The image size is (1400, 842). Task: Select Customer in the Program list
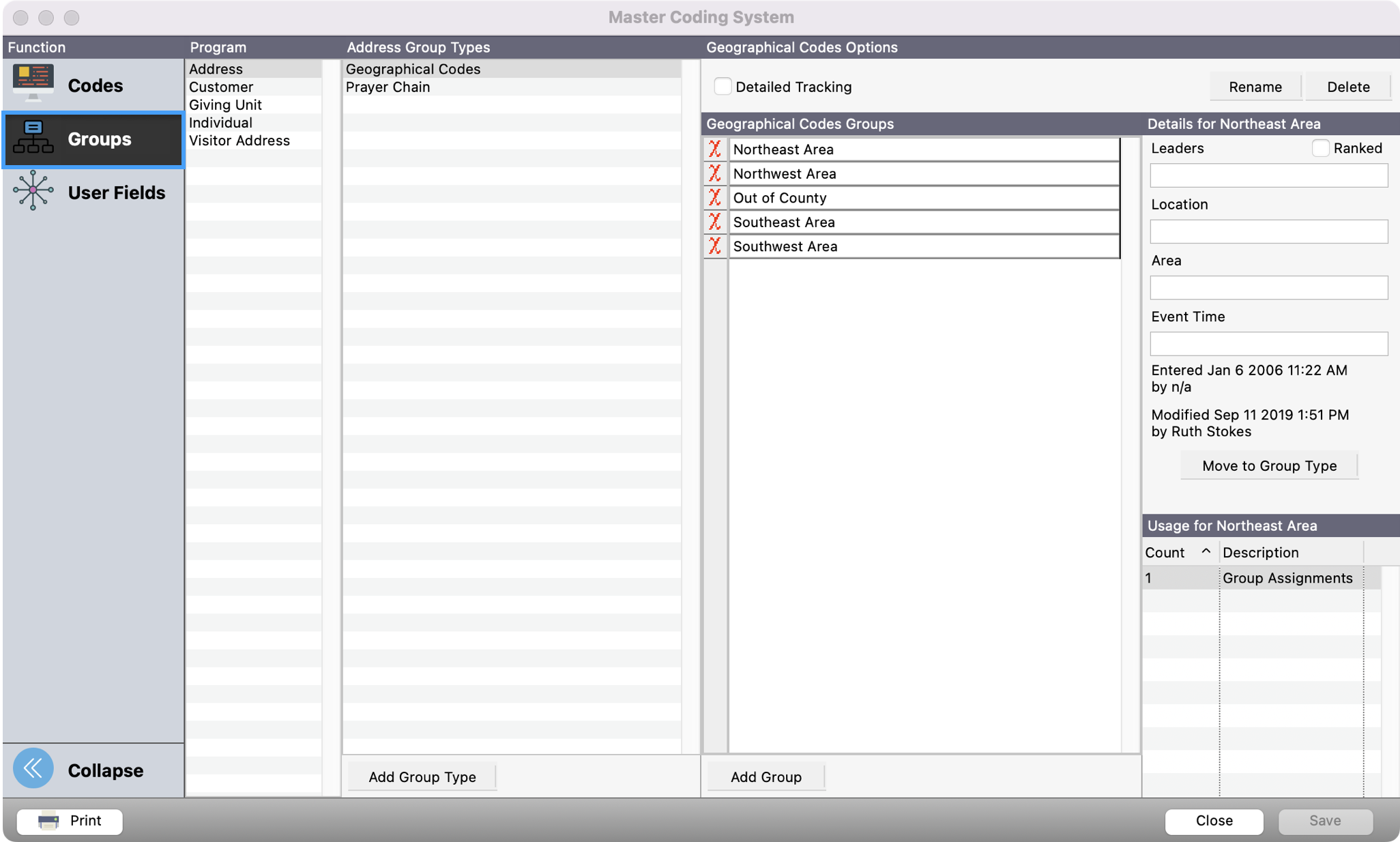pyautogui.click(x=220, y=87)
